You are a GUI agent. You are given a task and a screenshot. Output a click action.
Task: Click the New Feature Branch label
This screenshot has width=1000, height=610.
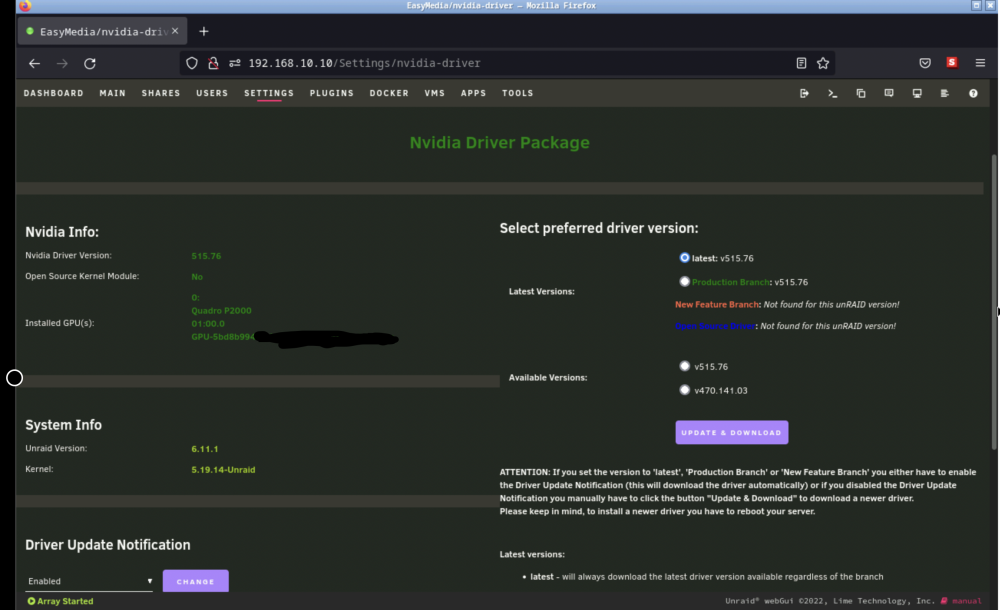(x=717, y=305)
